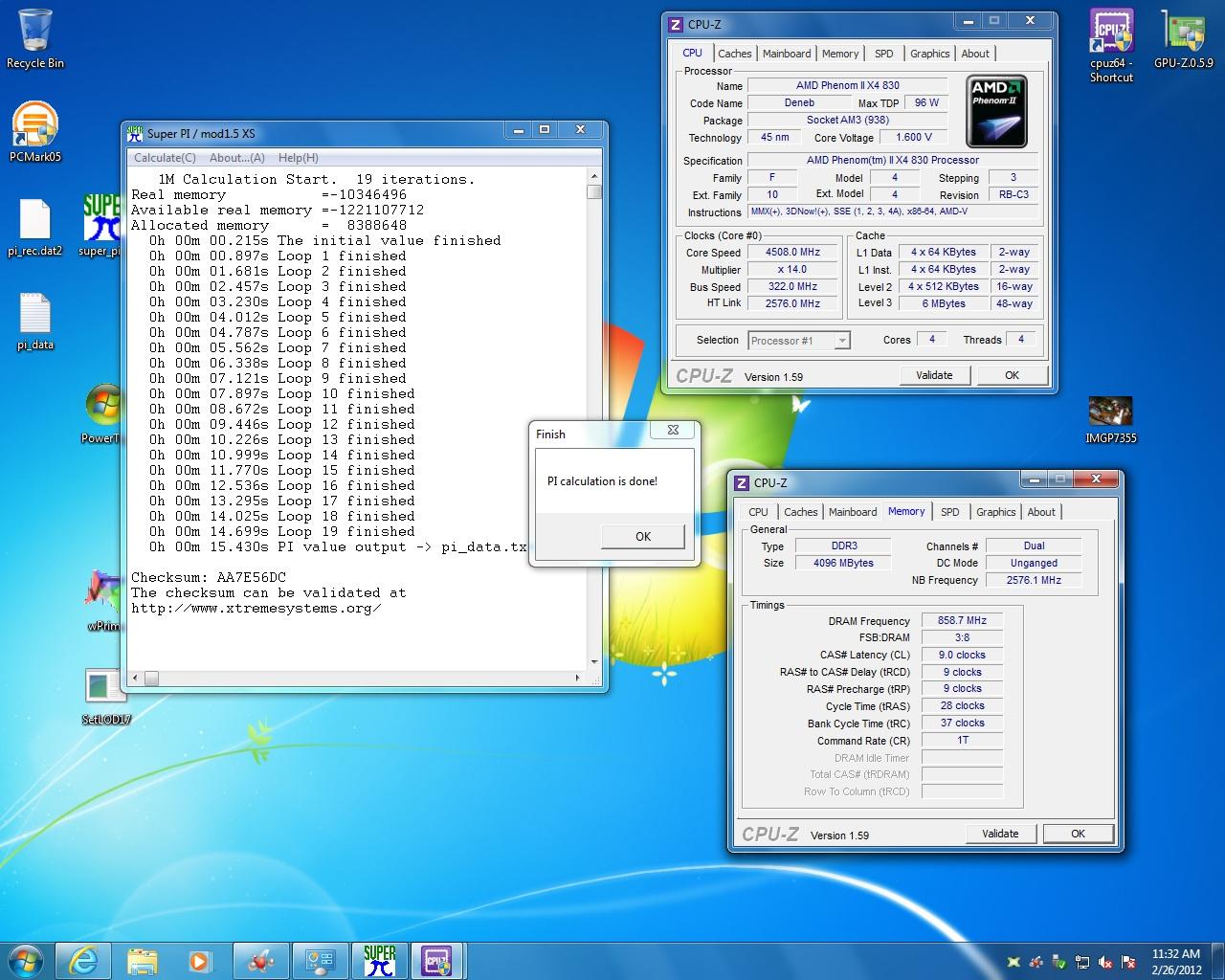Switch to Mainboard tab in top CPU-Z
This screenshot has height=980, width=1225.
(787, 54)
